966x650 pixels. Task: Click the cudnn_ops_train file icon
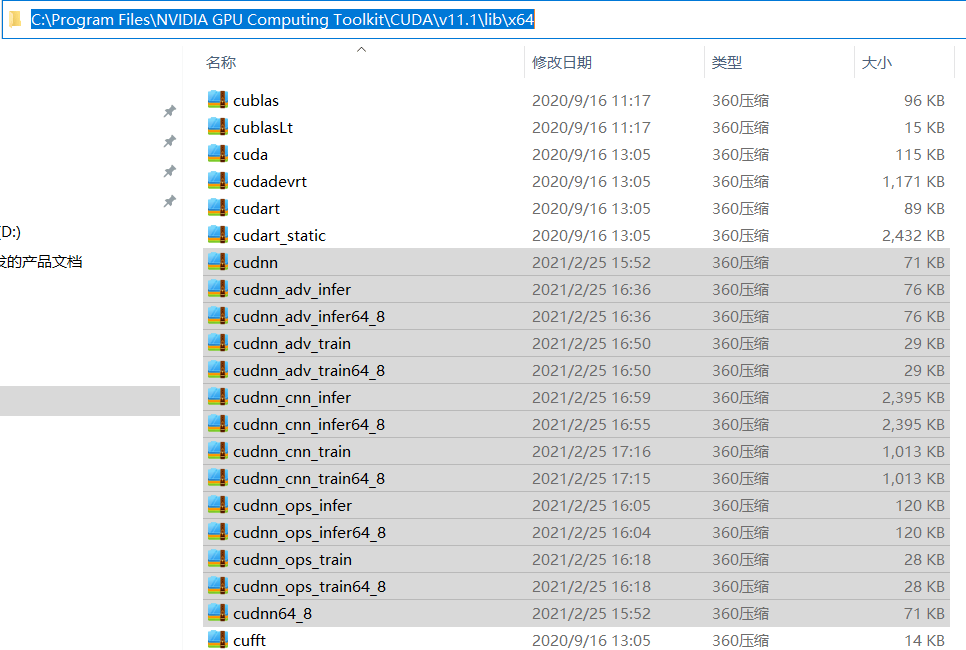pos(218,559)
